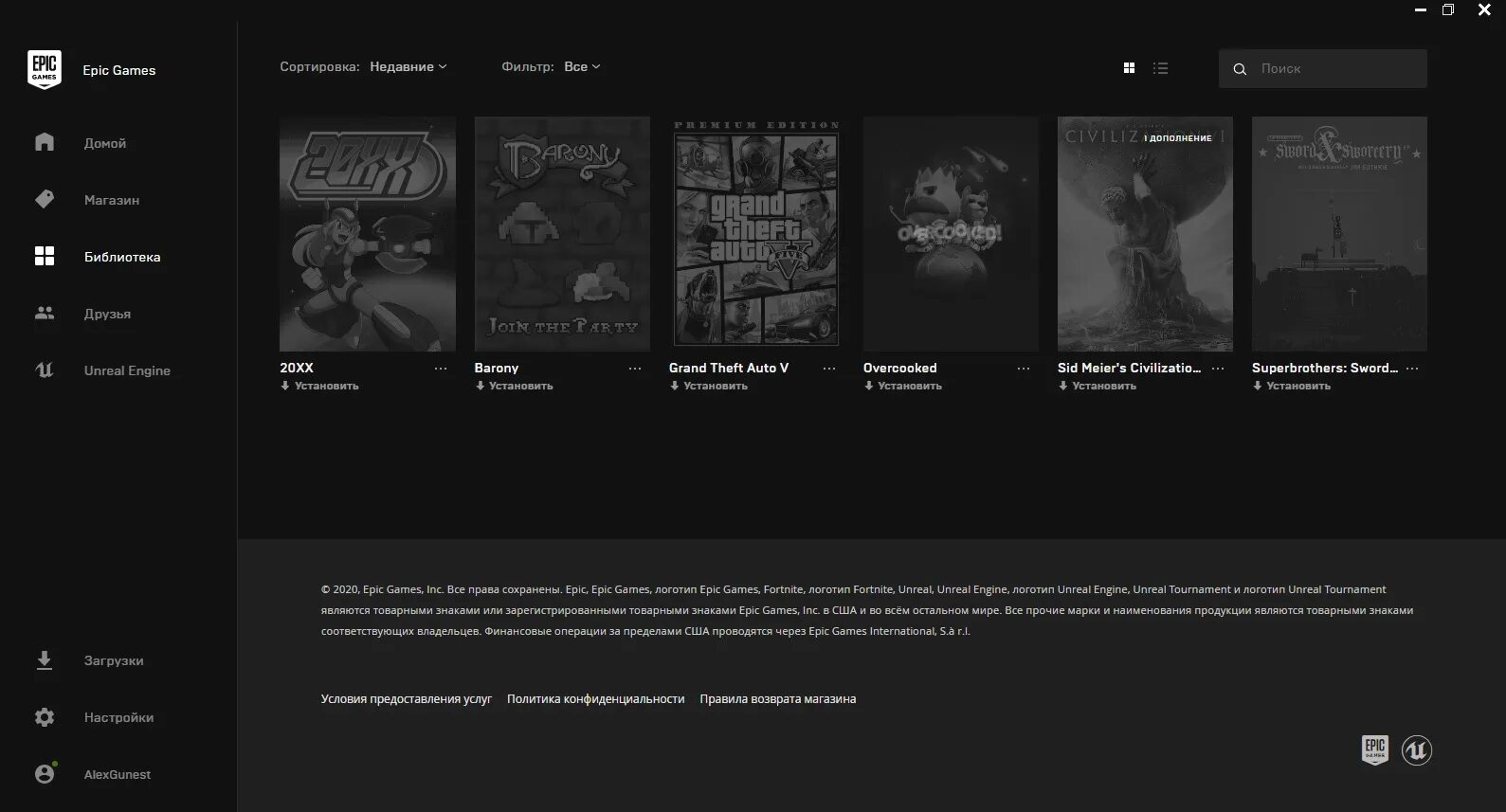Screen dimensions: 1506x812
Task: Click the Epic Games logo in sidebar
Action: tap(45, 70)
